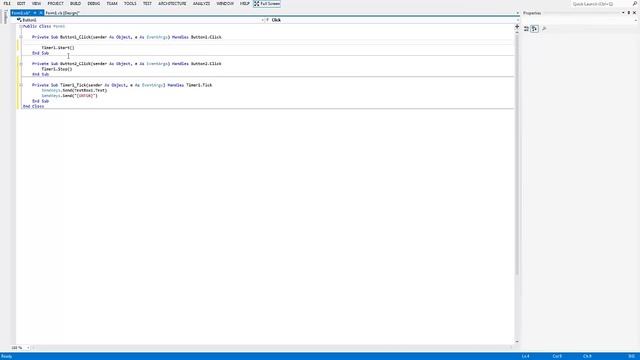Click the Ready status text
The height and width of the screenshot is (360, 640).
6,356
